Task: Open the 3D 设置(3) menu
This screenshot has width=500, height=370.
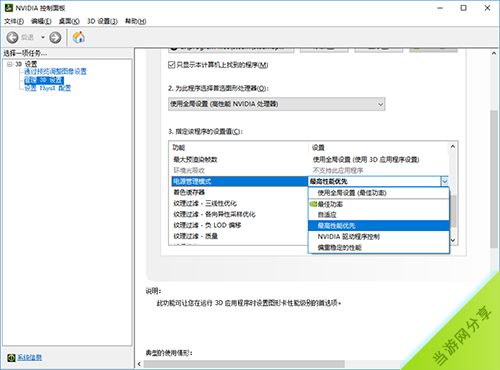Action: [102, 21]
